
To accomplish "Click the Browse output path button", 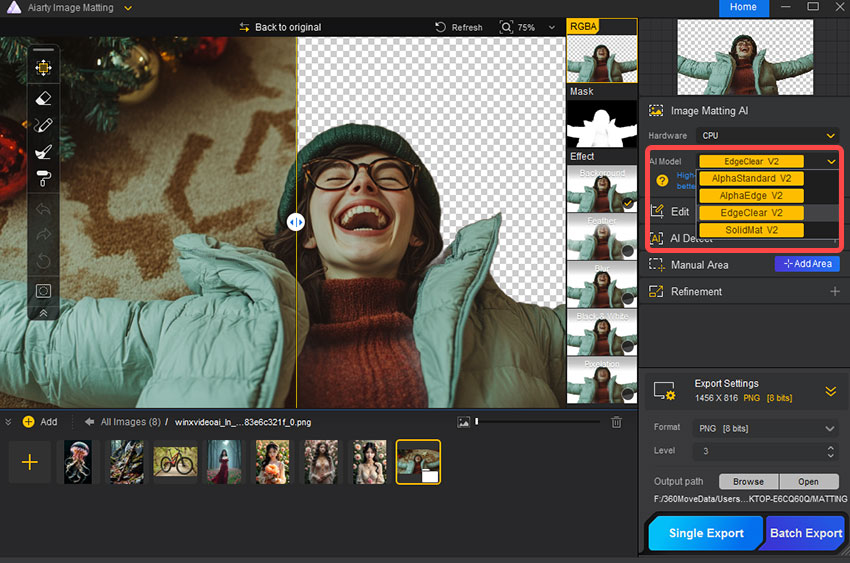I will click(749, 481).
